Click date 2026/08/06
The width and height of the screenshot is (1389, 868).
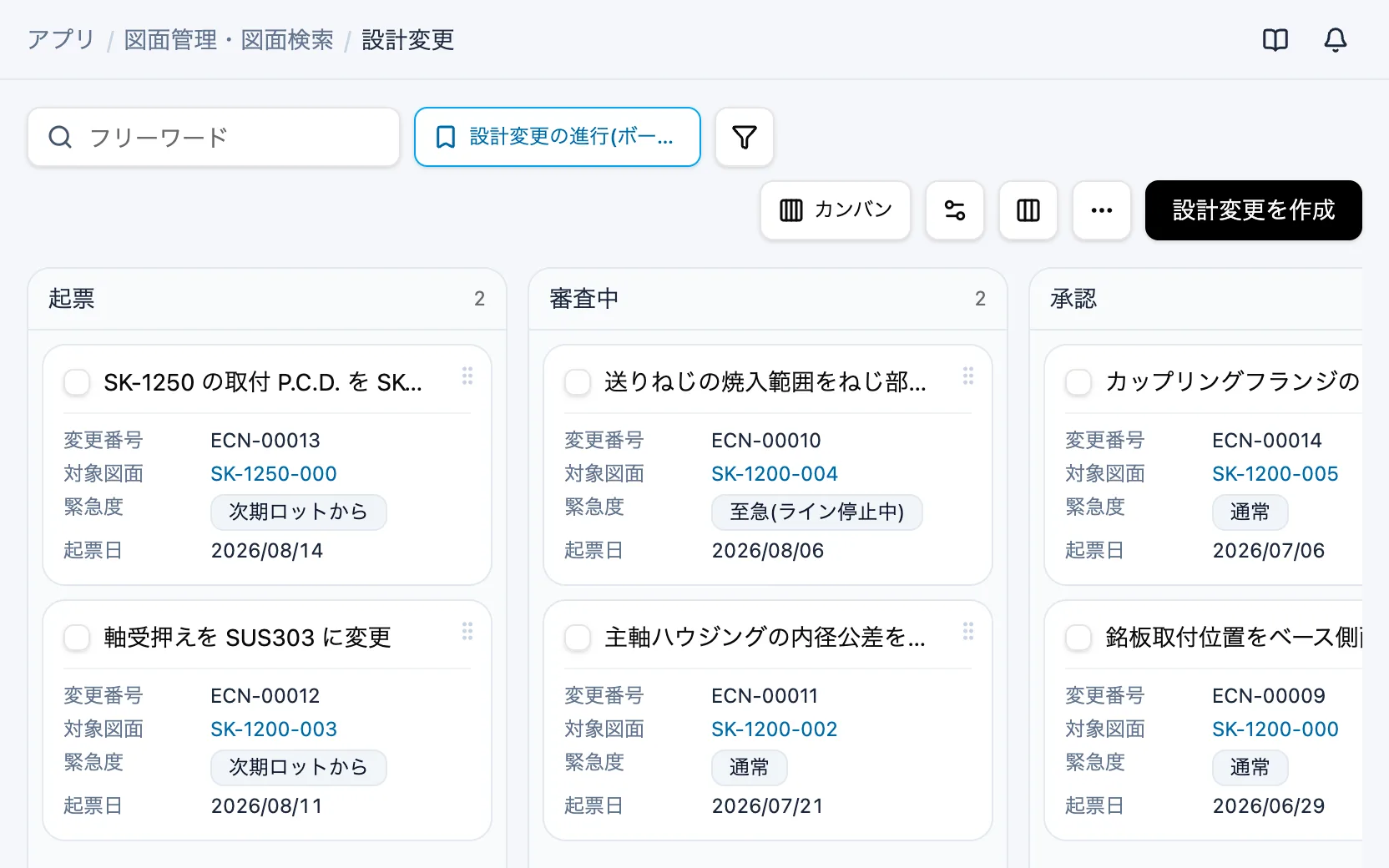coord(768,550)
